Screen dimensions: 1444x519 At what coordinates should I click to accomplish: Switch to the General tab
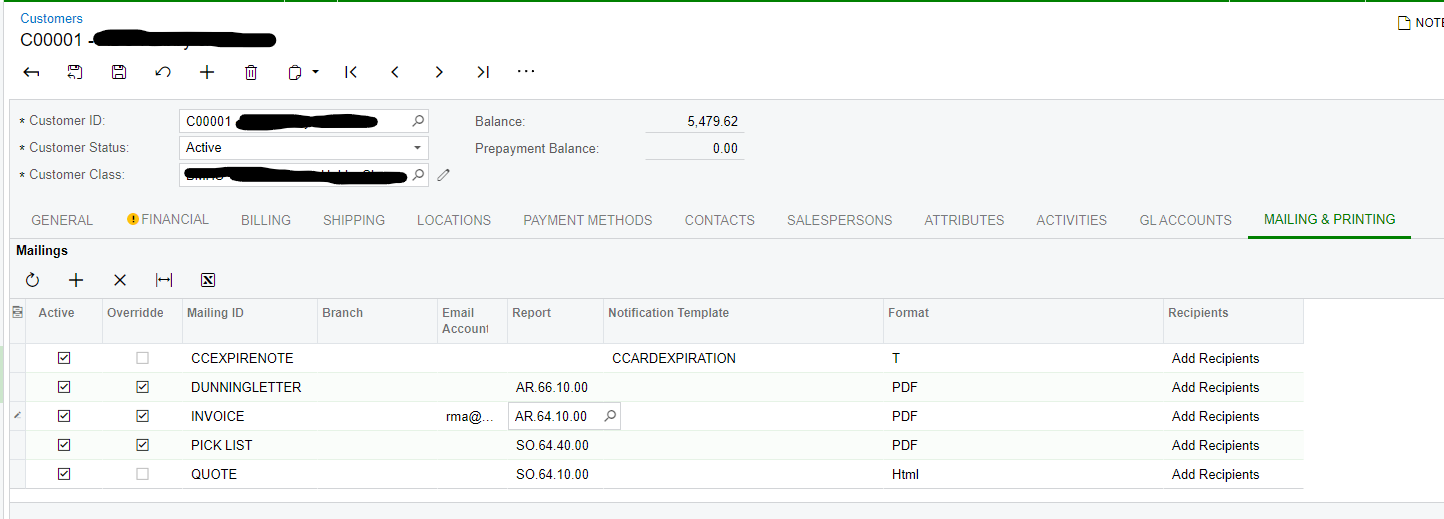point(62,220)
